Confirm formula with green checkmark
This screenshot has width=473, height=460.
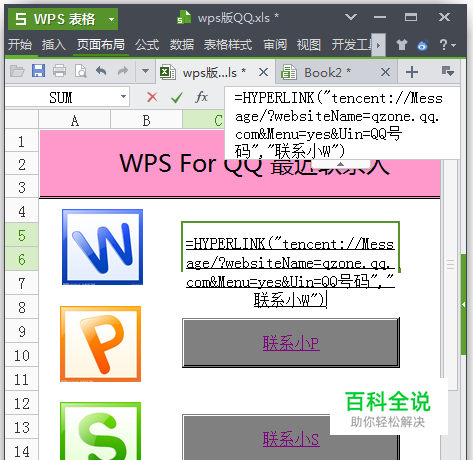(x=177, y=98)
